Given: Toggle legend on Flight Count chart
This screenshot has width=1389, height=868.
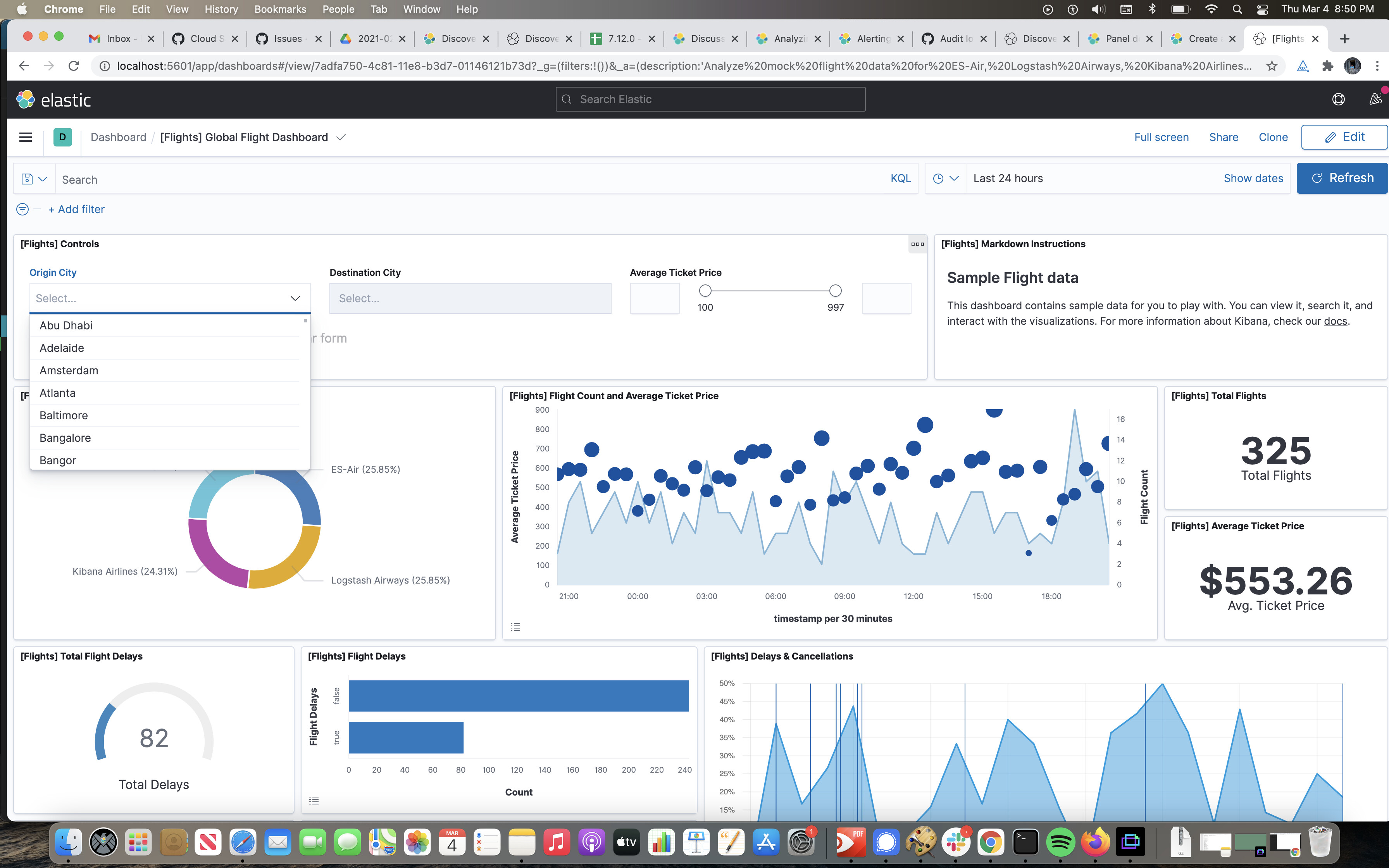Looking at the screenshot, I should click(x=515, y=627).
